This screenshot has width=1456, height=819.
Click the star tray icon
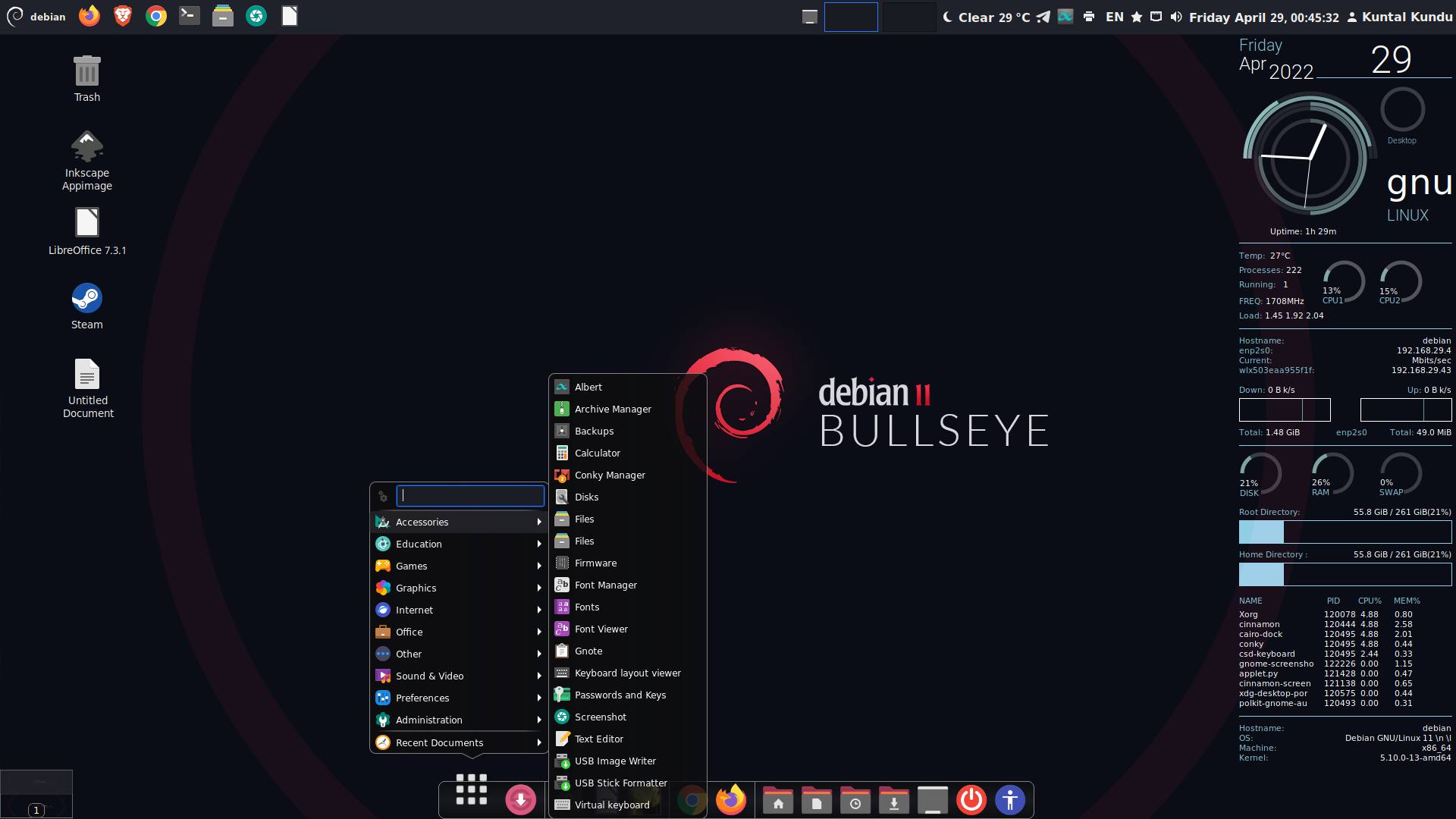click(x=1137, y=17)
